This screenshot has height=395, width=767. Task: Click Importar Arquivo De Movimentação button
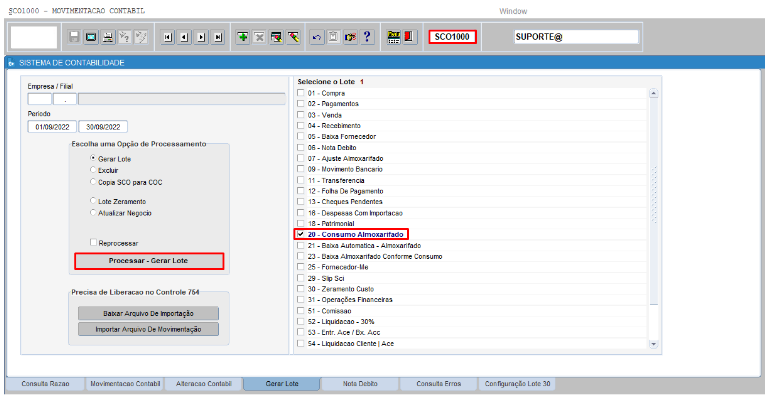click(148, 329)
